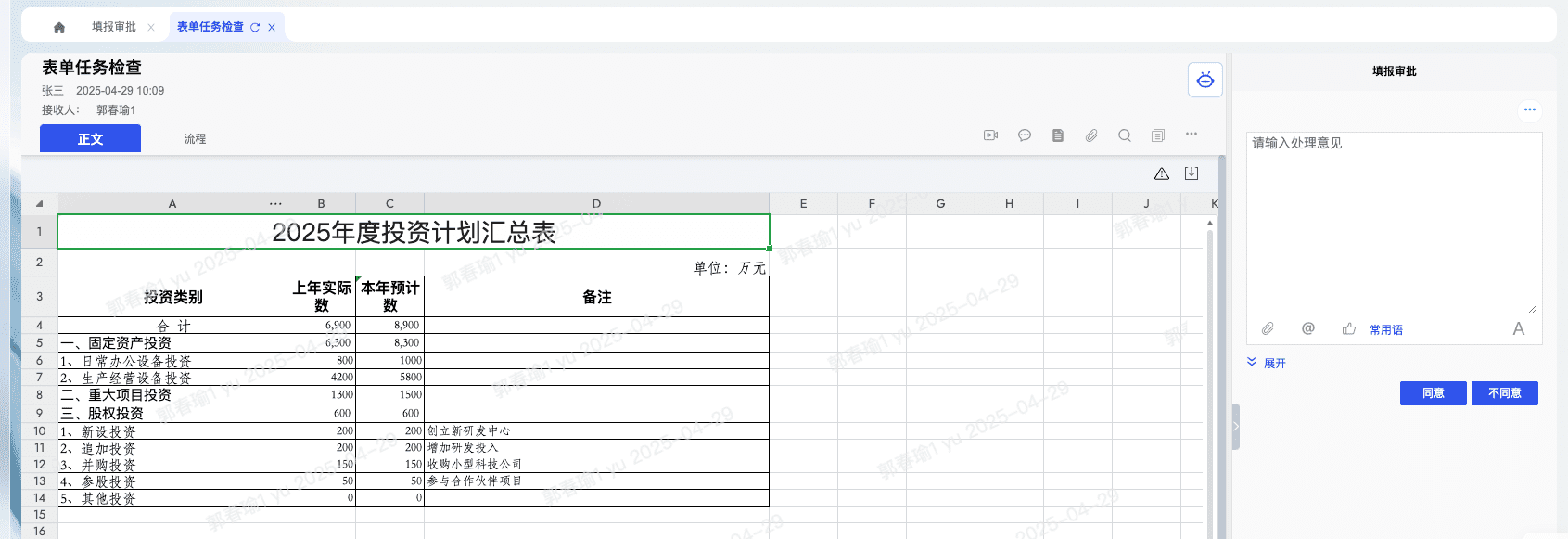Viewport: 1568px width, 539px height.
Task: Click the 不同意 reject button
Action: (1505, 393)
